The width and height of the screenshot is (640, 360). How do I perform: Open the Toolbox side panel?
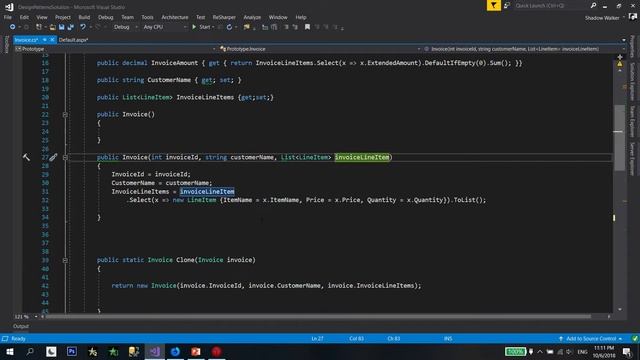[x=6, y=44]
